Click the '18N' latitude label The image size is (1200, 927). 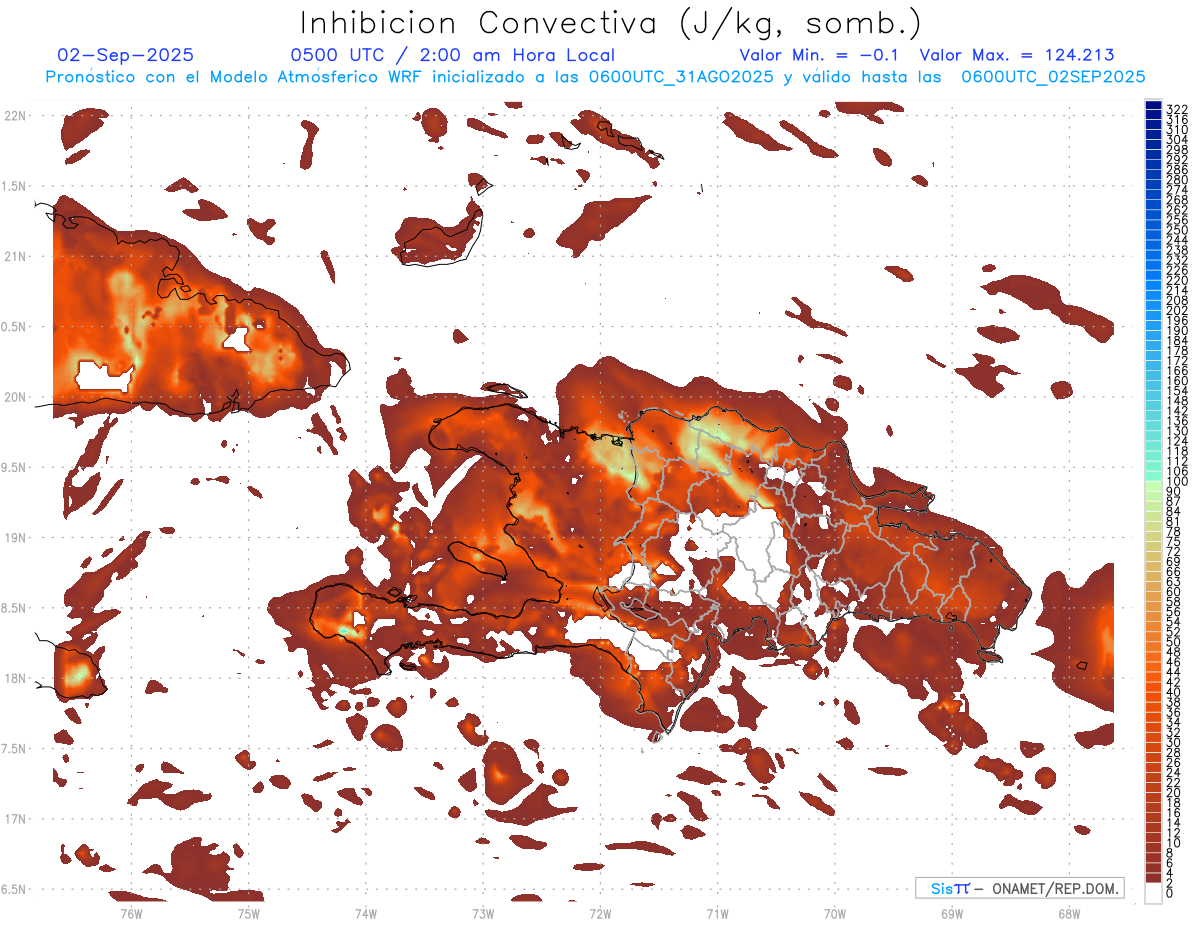tap(14, 679)
